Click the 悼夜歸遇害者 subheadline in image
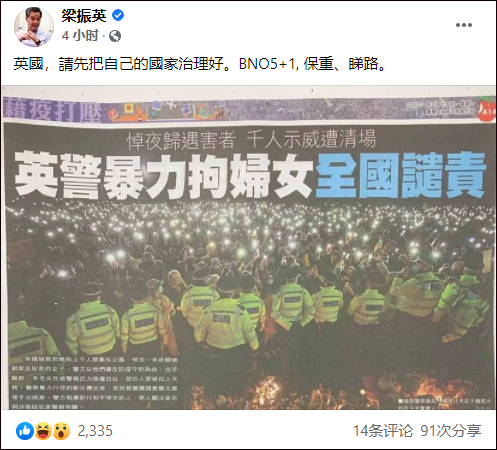 (181, 140)
